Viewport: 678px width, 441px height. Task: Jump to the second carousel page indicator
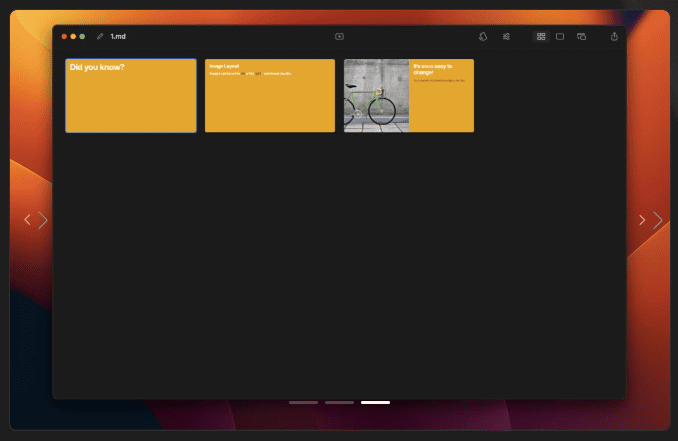point(339,403)
